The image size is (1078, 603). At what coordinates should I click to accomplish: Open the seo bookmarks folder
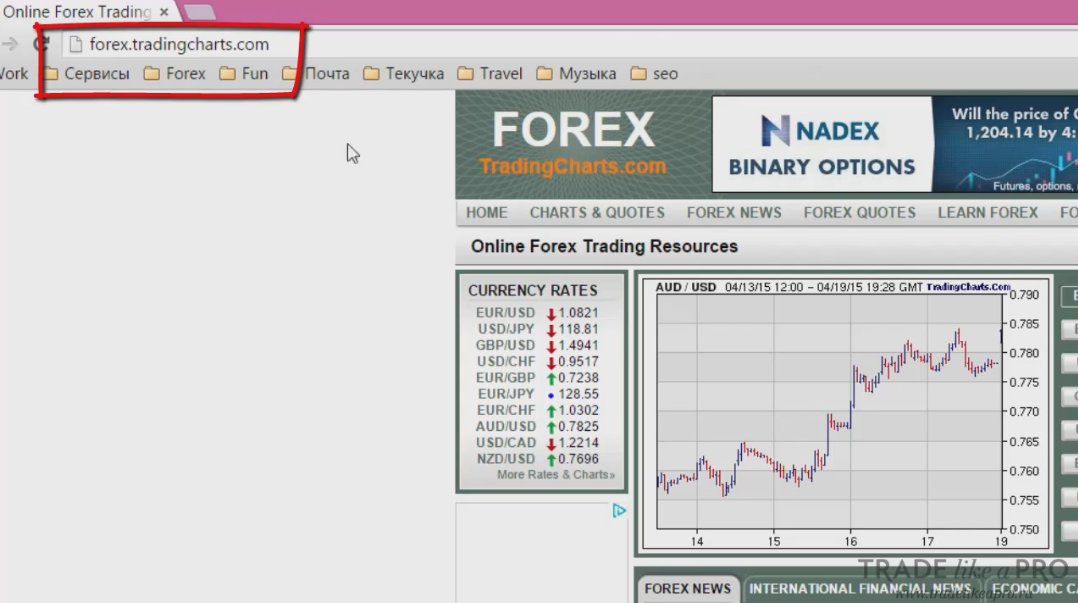pyautogui.click(x=654, y=74)
